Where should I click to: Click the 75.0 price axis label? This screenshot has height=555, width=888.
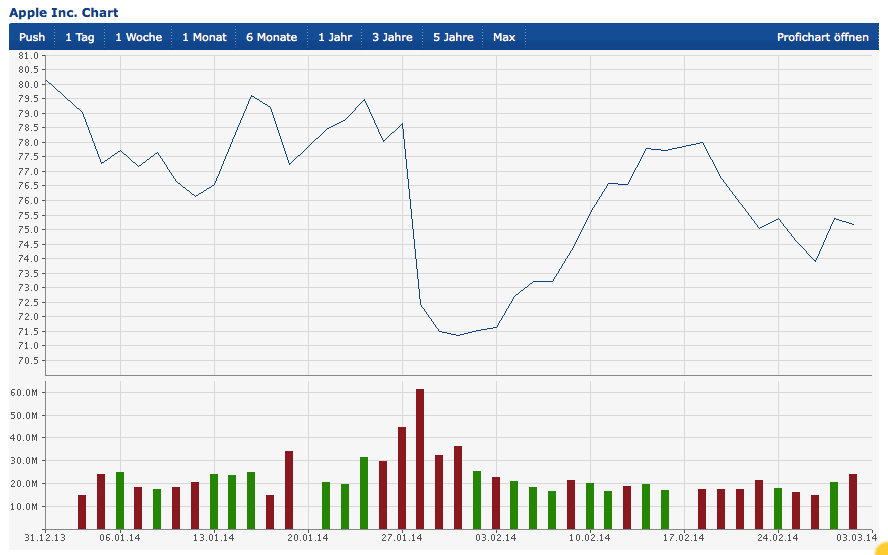(28, 230)
